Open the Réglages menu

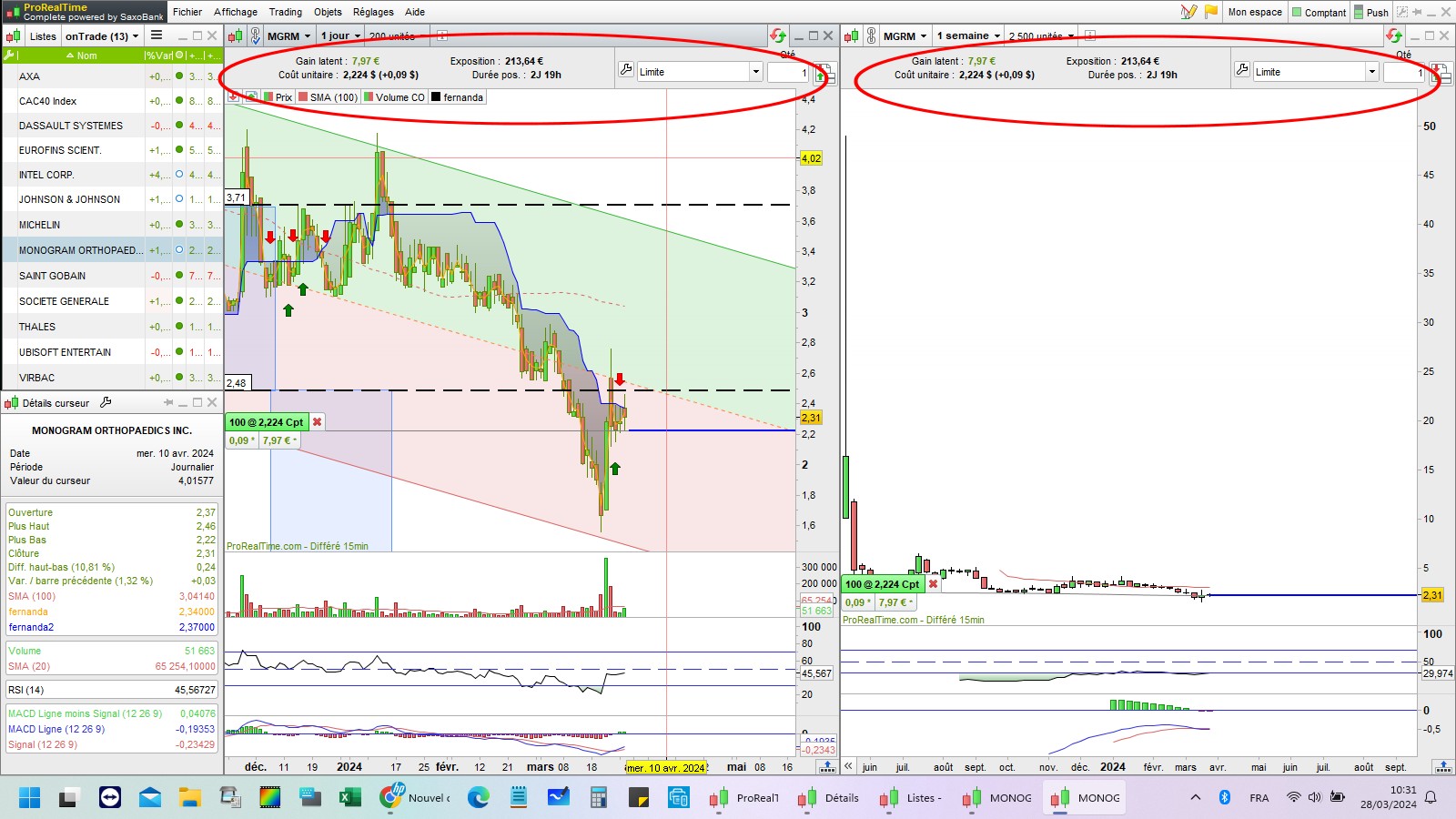click(x=373, y=12)
